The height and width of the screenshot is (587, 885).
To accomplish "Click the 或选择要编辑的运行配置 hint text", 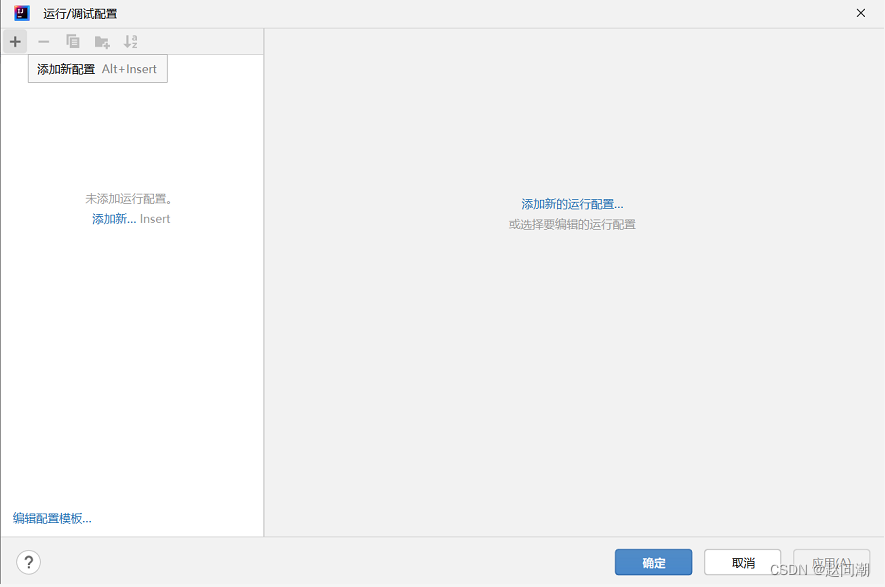I will (572, 225).
